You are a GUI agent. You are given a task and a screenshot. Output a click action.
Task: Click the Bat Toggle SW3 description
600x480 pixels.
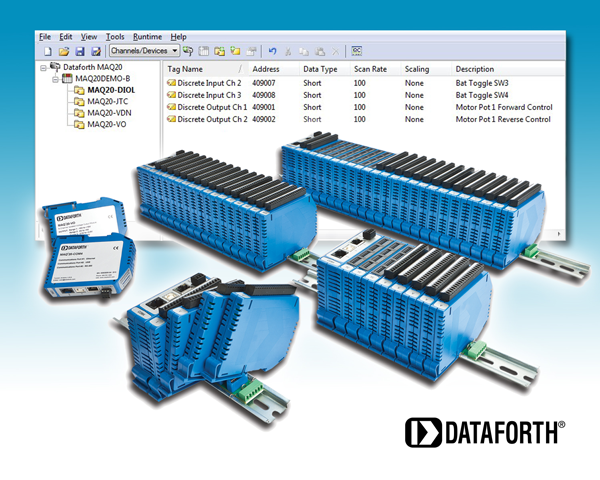(x=482, y=83)
